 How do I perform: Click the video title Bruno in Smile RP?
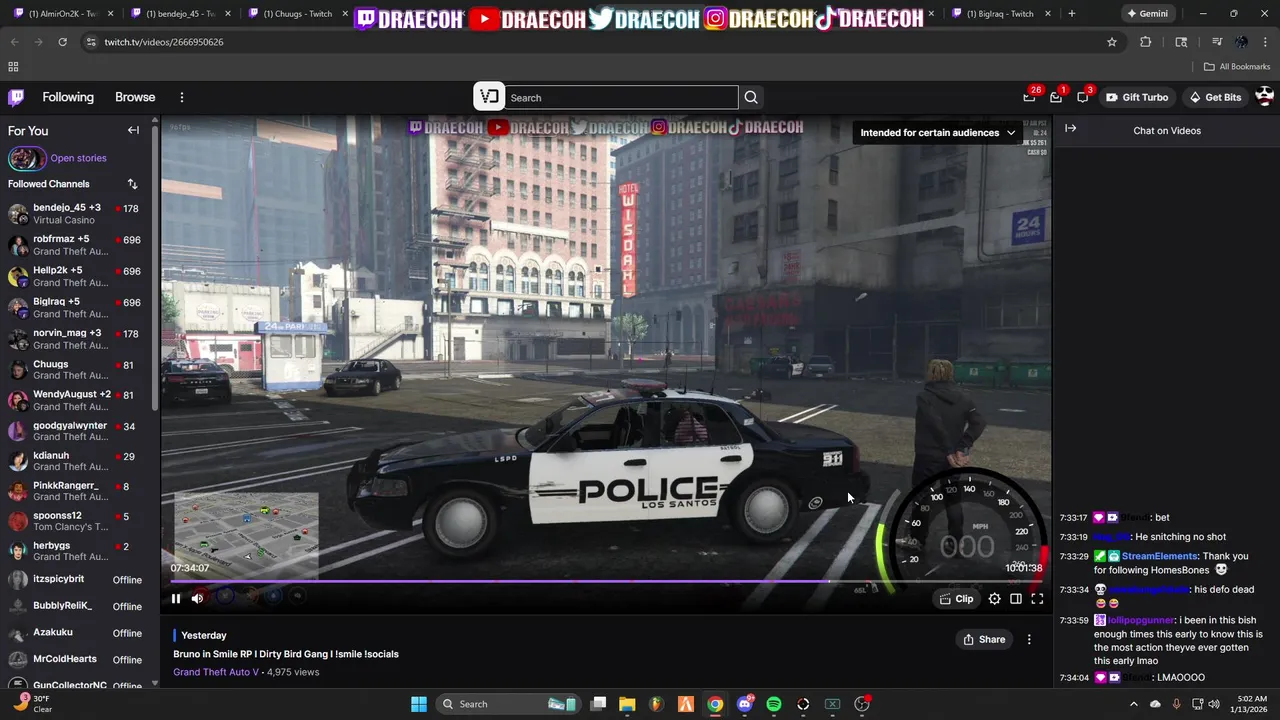point(286,654)
